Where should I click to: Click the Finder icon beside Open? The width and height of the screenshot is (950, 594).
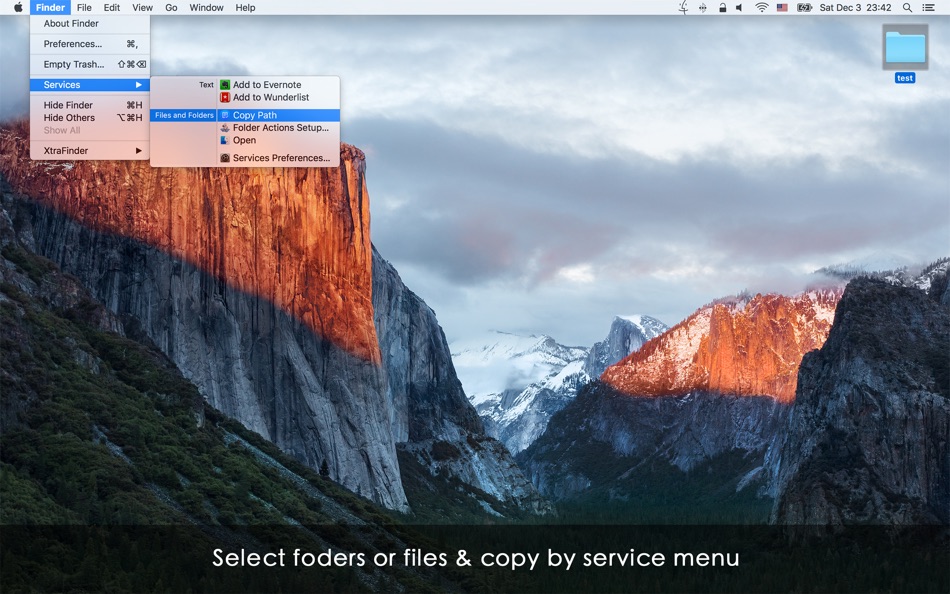(x=225, y=140)
